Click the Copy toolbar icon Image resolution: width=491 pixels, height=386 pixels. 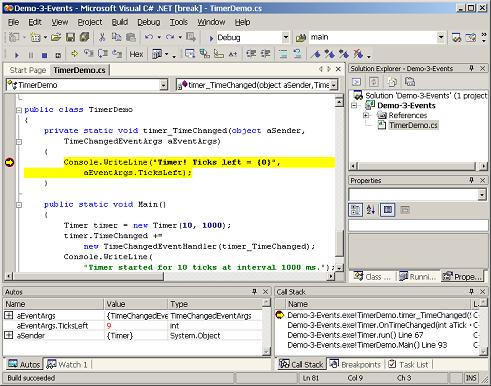coord(116,37)
